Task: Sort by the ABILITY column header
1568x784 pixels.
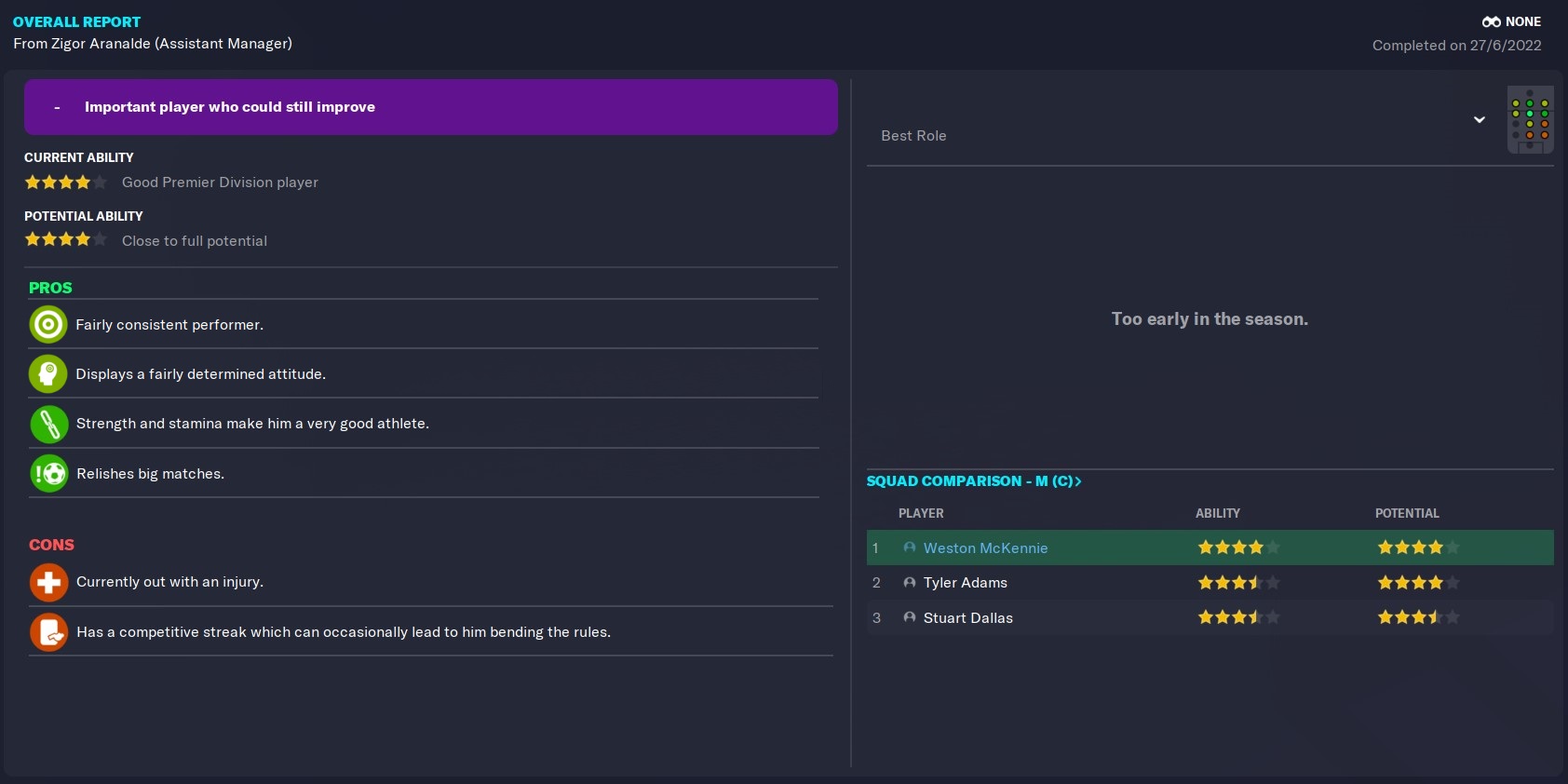Action: pos(1218,513)
